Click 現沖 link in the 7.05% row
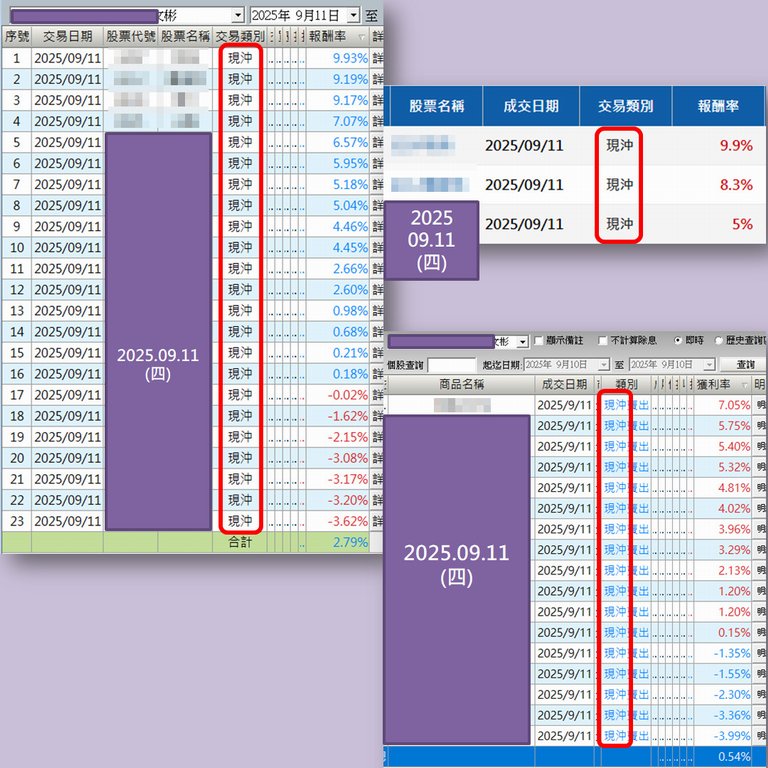The width and height of the screenshot is (768, 768). pyautogui.click(x=614, y=405)
